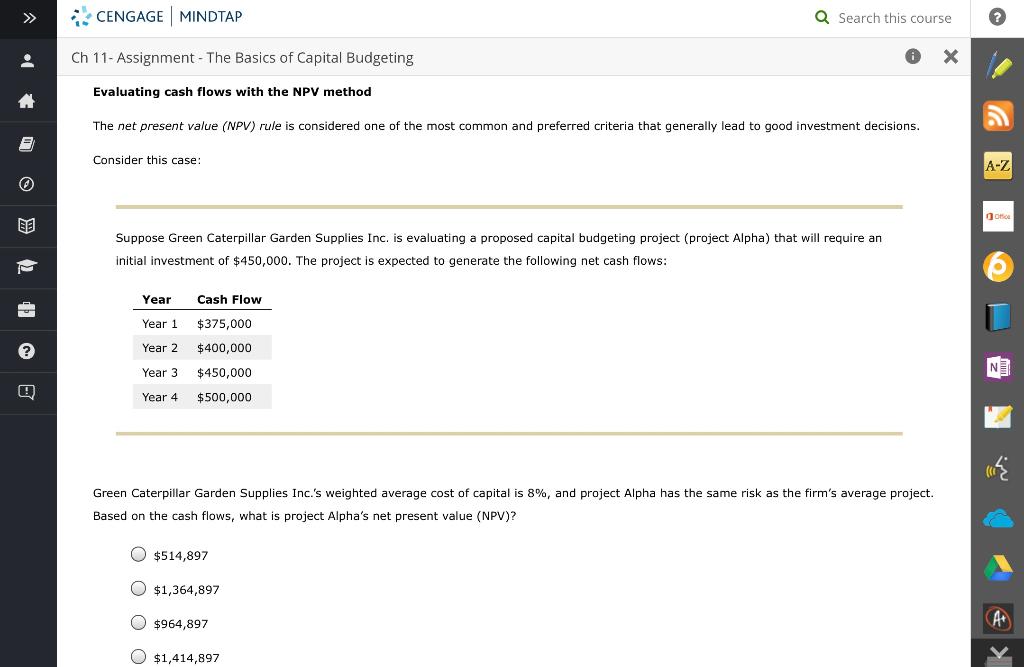Select the $514,897 answer option
The width and height of the screenshot is (1024, 667).
click(138, 554)
